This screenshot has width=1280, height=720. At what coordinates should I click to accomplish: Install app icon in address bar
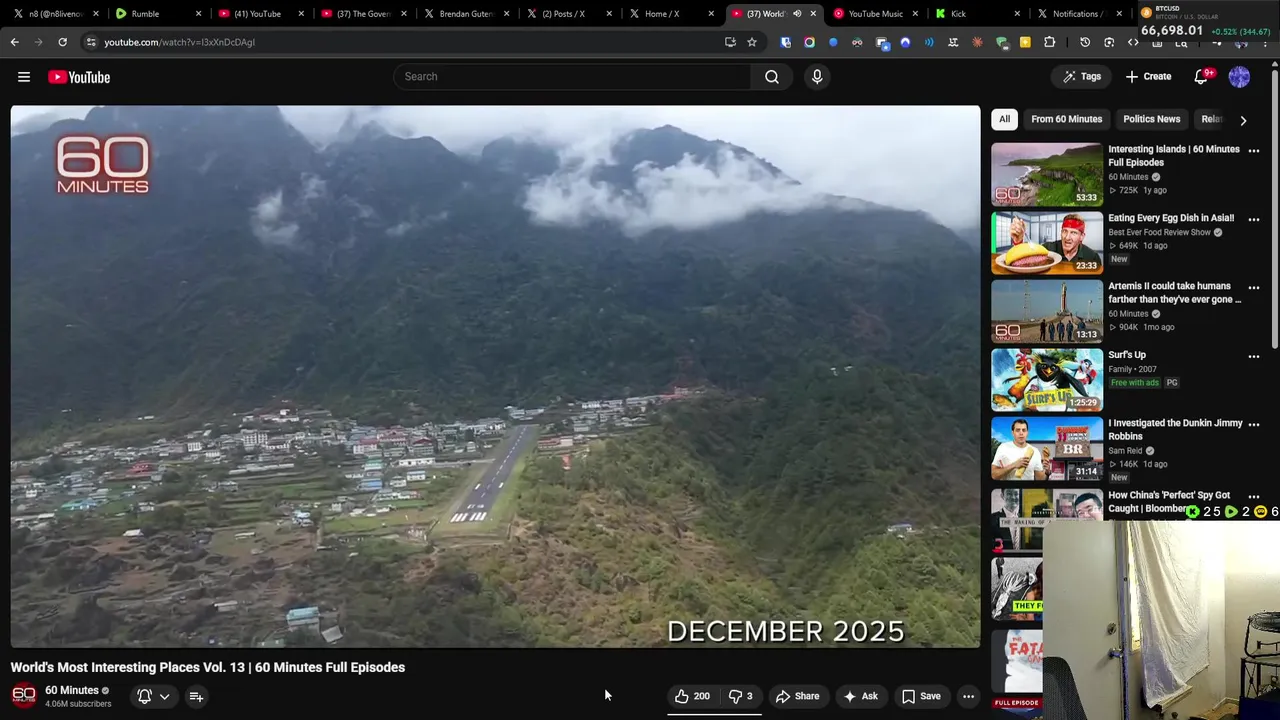pos(730,42)
